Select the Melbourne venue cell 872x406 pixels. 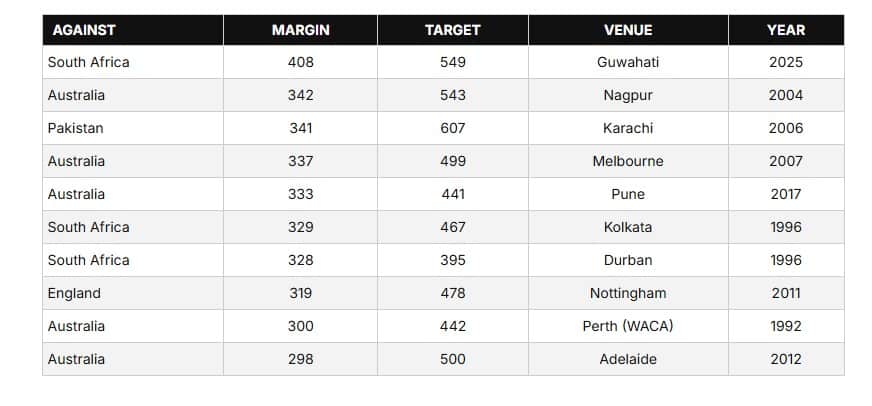tap(628, 161)
